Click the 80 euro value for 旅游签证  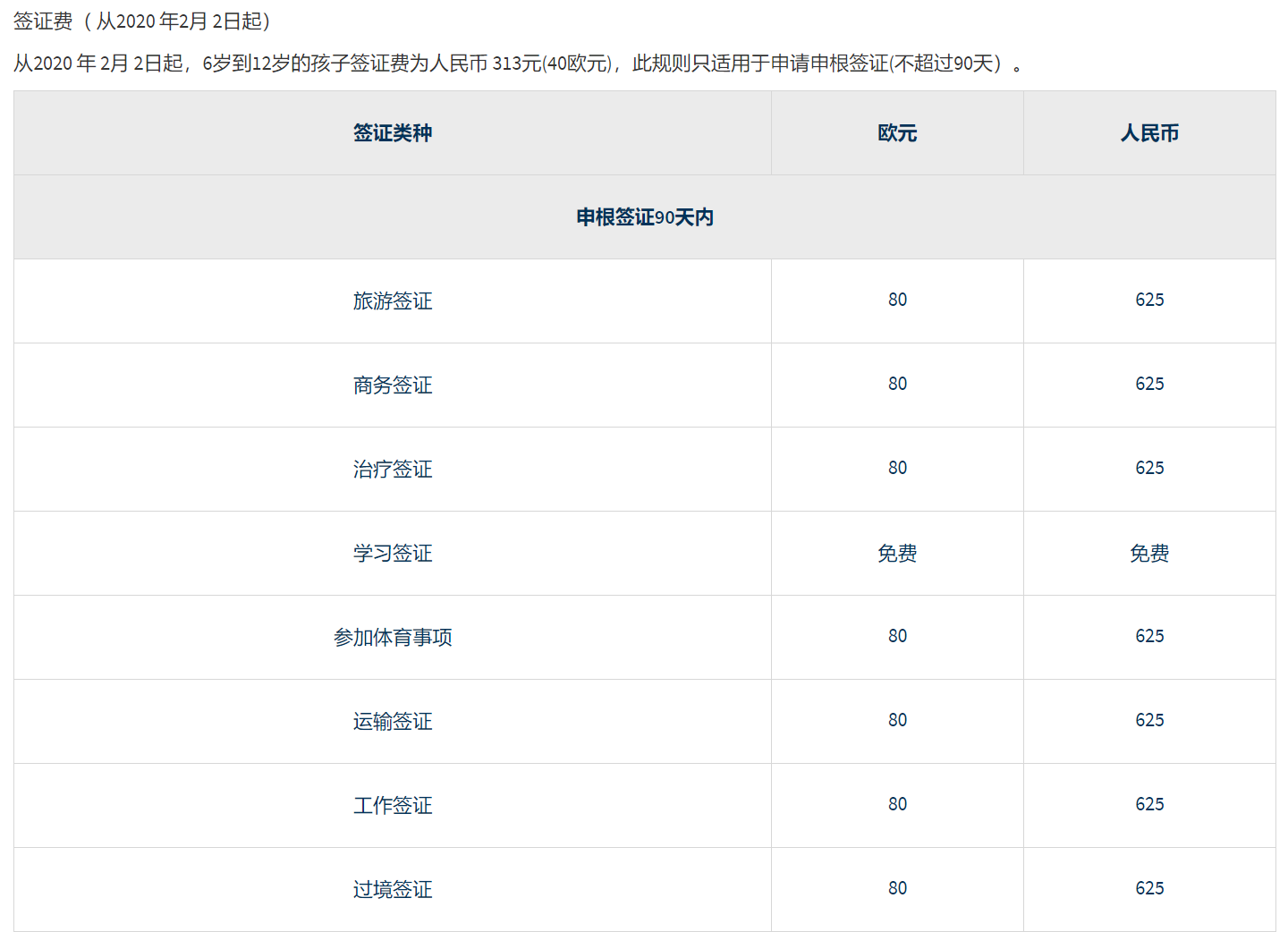click(x=897, y=300)
